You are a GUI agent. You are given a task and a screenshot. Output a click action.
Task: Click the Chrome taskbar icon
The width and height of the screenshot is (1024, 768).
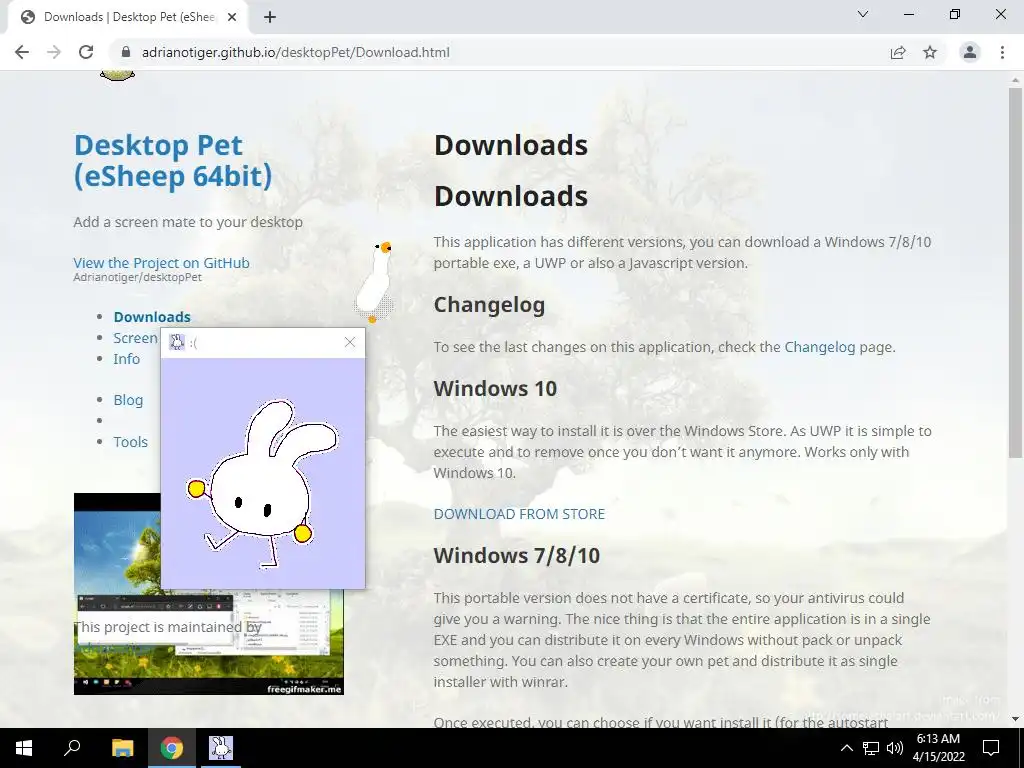(x=172, y=748)
